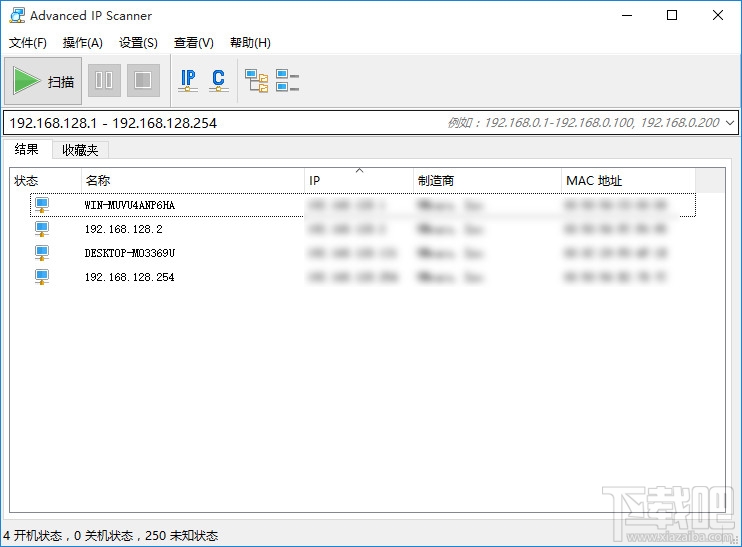Sort by the MAC 地址 column header

(x=628, y=181)
